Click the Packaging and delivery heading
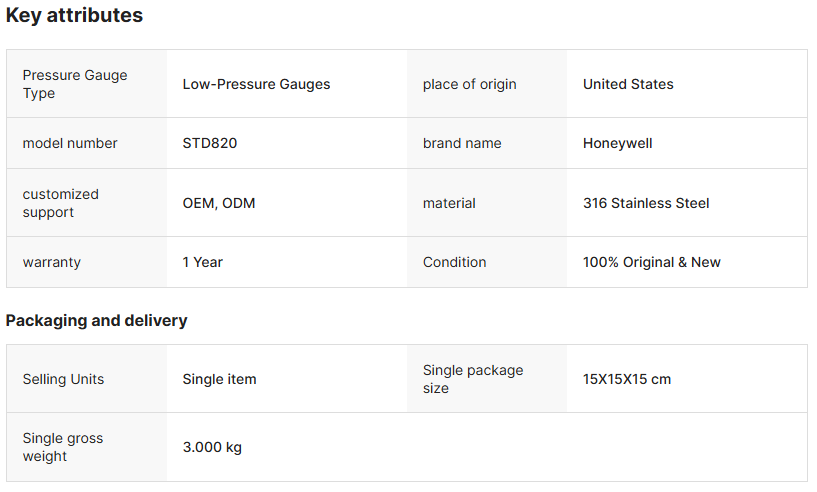 [96, 321]
